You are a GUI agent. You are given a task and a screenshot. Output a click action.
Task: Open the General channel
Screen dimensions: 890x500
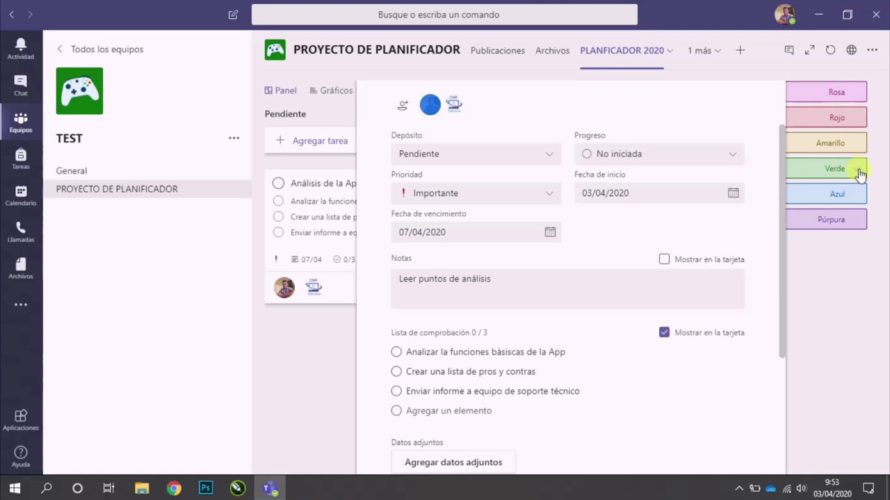(x=72, y=170)
